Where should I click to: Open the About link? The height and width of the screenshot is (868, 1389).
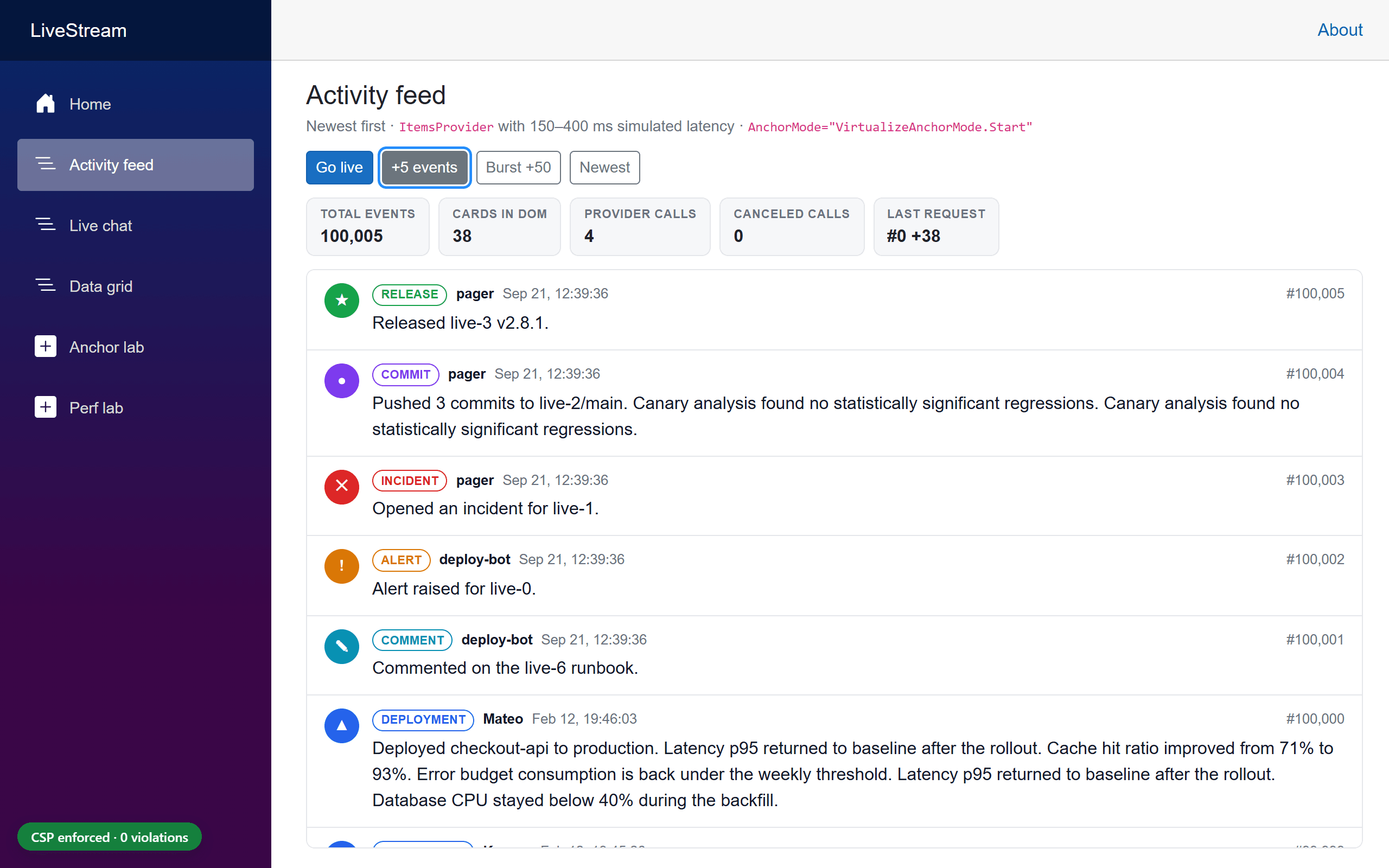[x=1340, y=30]
